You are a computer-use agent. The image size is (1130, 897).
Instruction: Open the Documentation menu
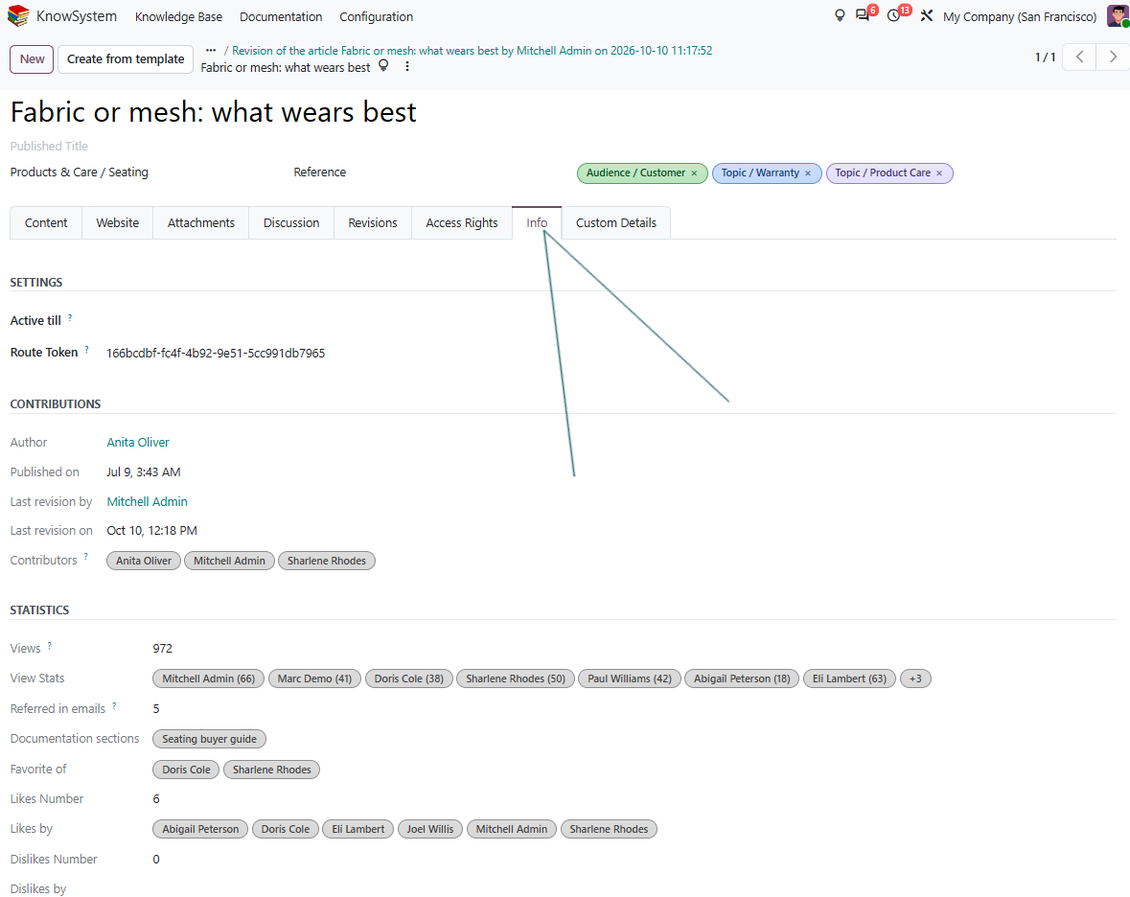(x=281, y=17)
